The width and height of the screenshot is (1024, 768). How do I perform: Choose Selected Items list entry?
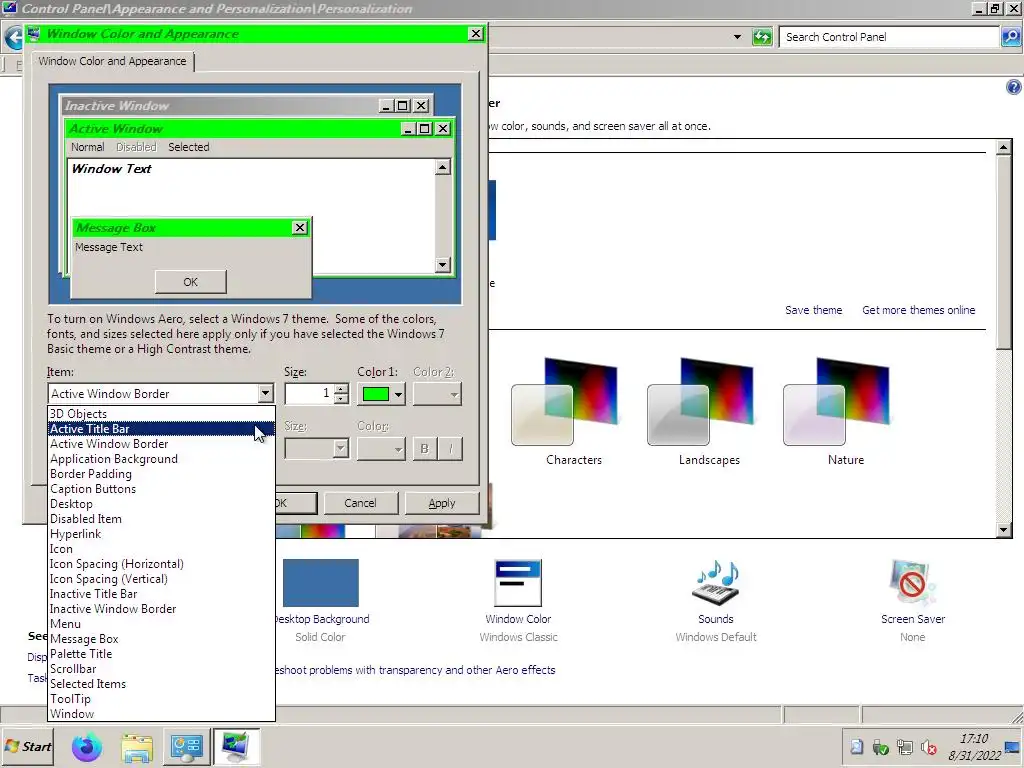click(161, 684)
